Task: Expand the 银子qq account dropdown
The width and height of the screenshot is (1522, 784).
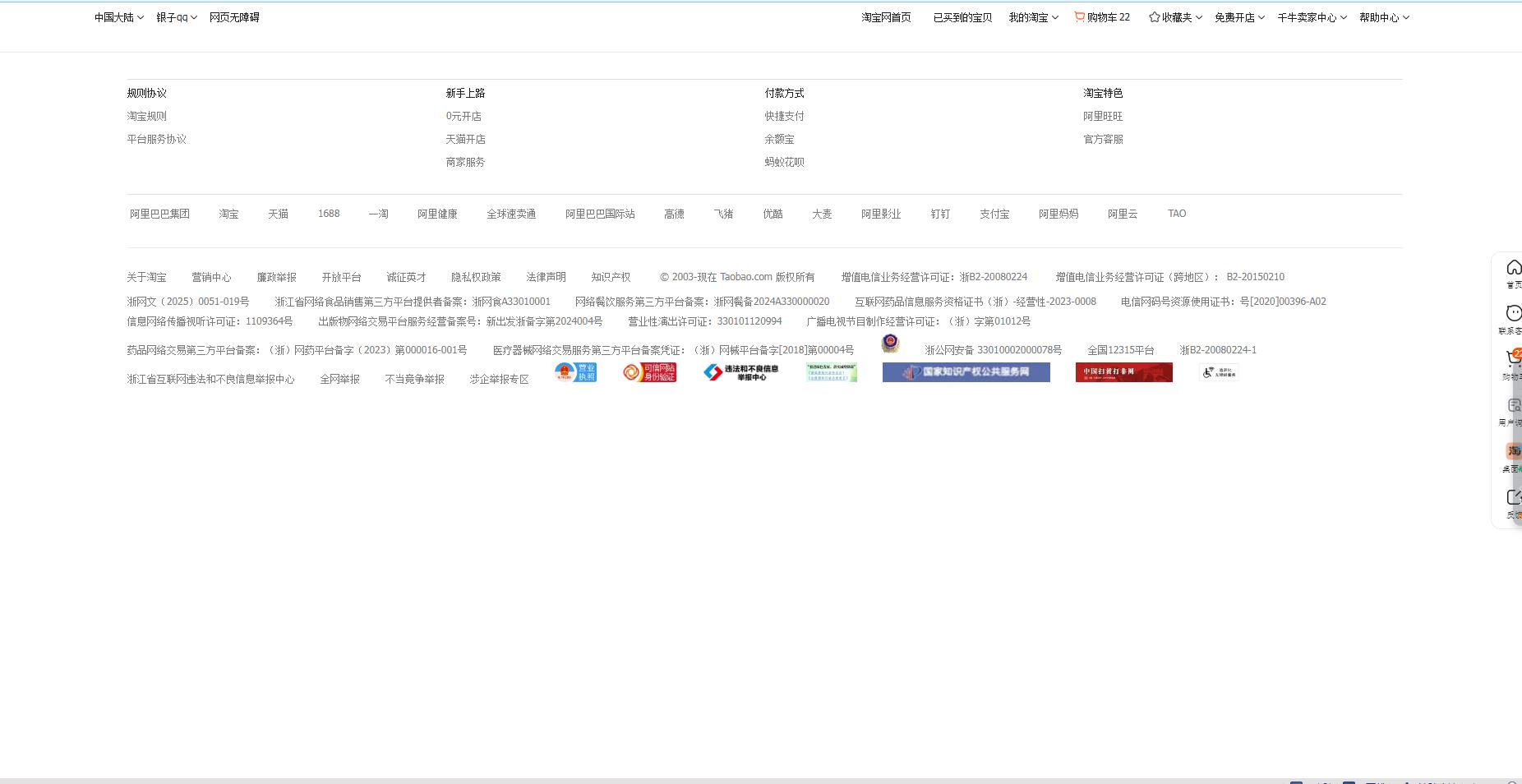Action: 177,17
